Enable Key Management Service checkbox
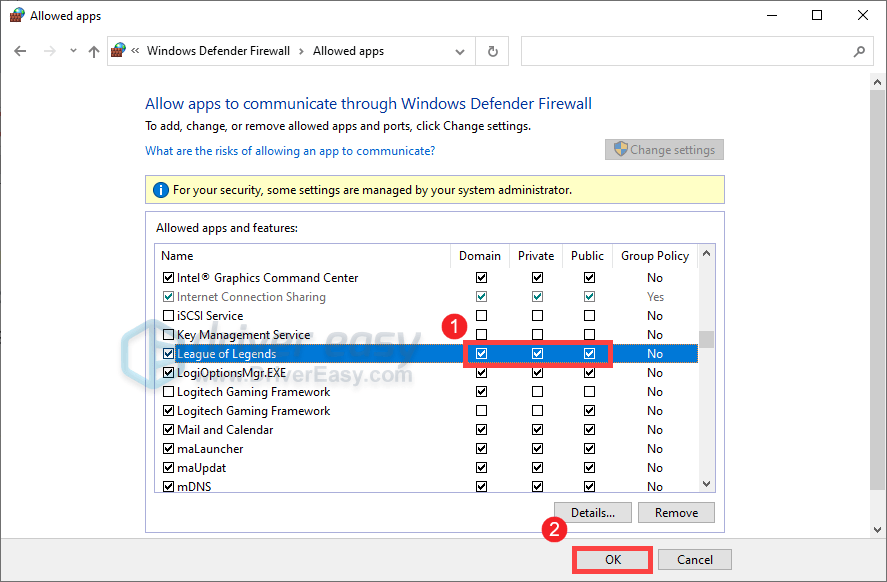The image size is (887, 582). pyautogui.click(x=168, y=335)
